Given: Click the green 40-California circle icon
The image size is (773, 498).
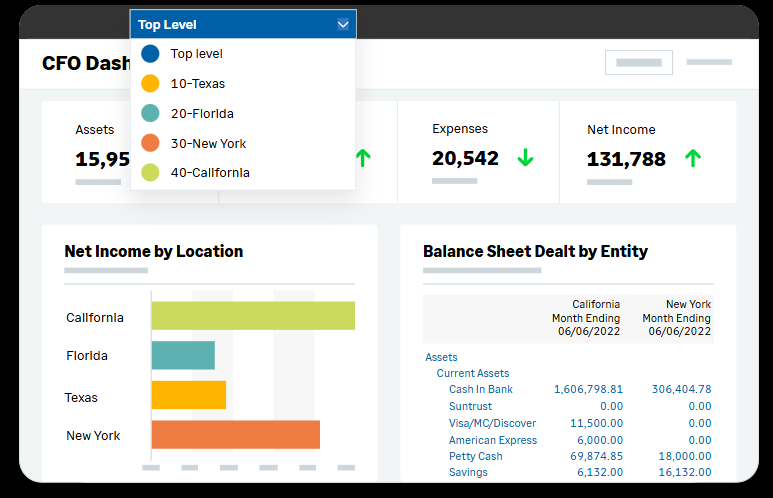Looking at the screenshot, I should (x=150, y=173).
